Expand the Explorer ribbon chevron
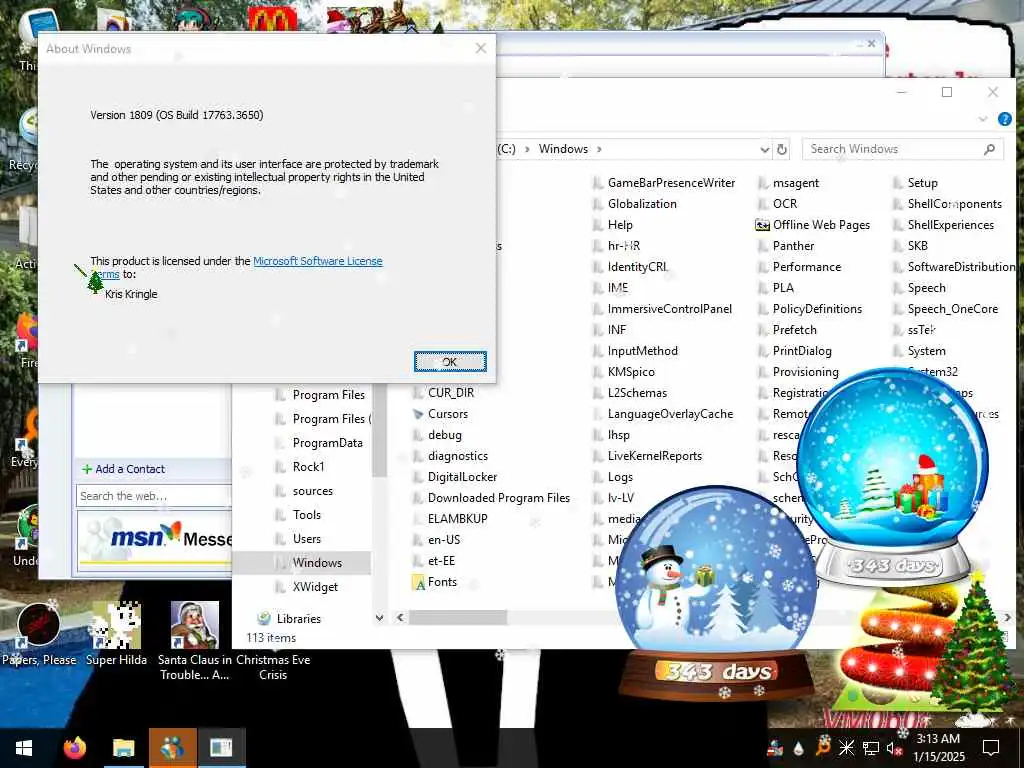The height and width of the screenshot is (768, 1024). coord(982,119)
